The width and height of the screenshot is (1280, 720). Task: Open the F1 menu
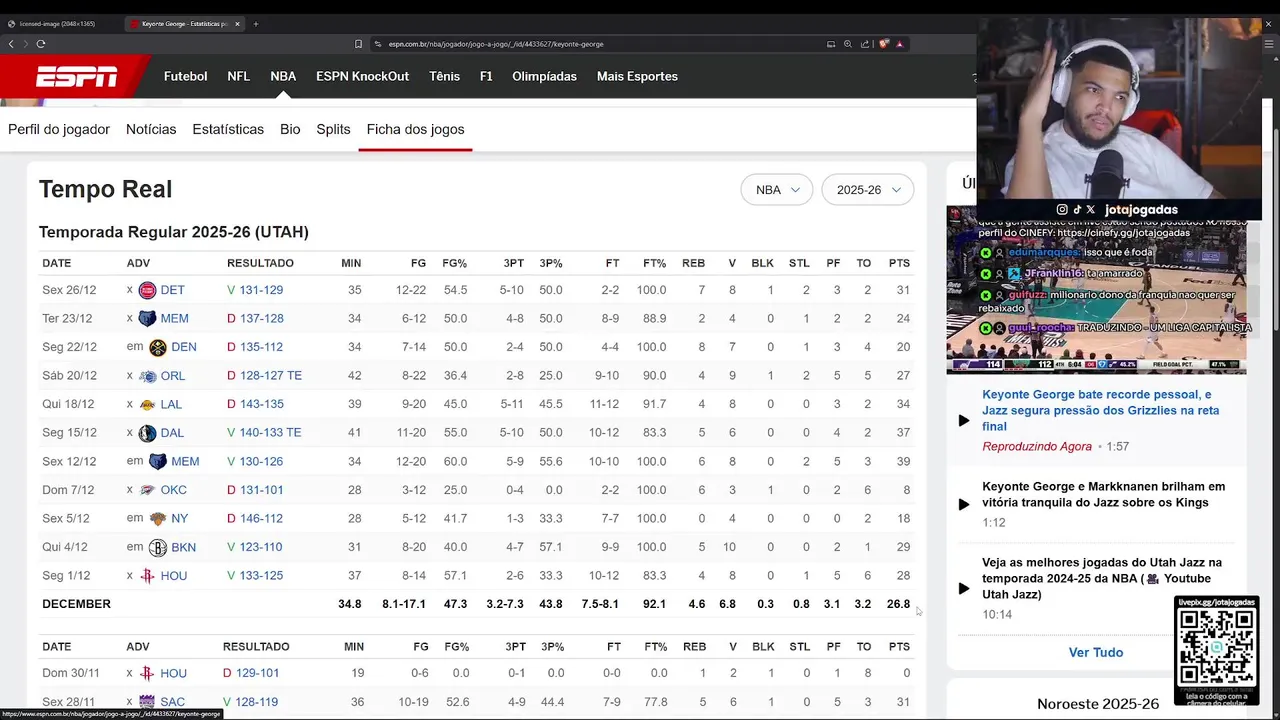pos(486,76)
